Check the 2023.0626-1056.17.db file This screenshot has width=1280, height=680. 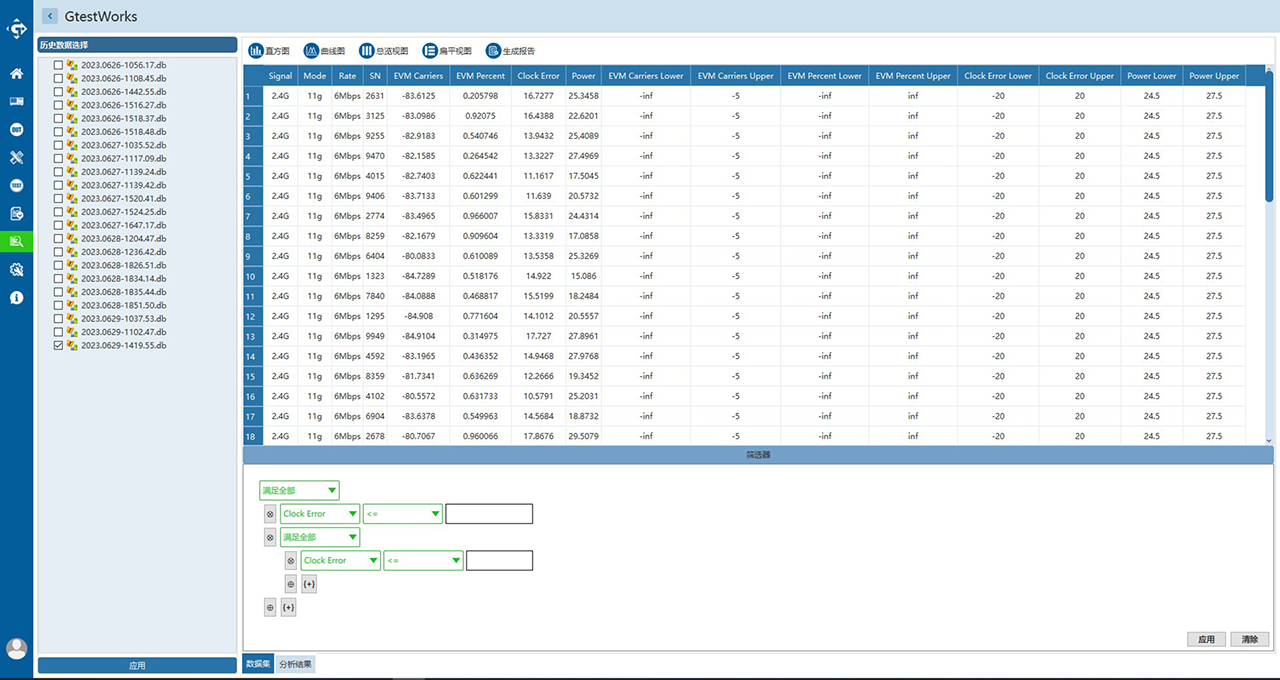58,65
